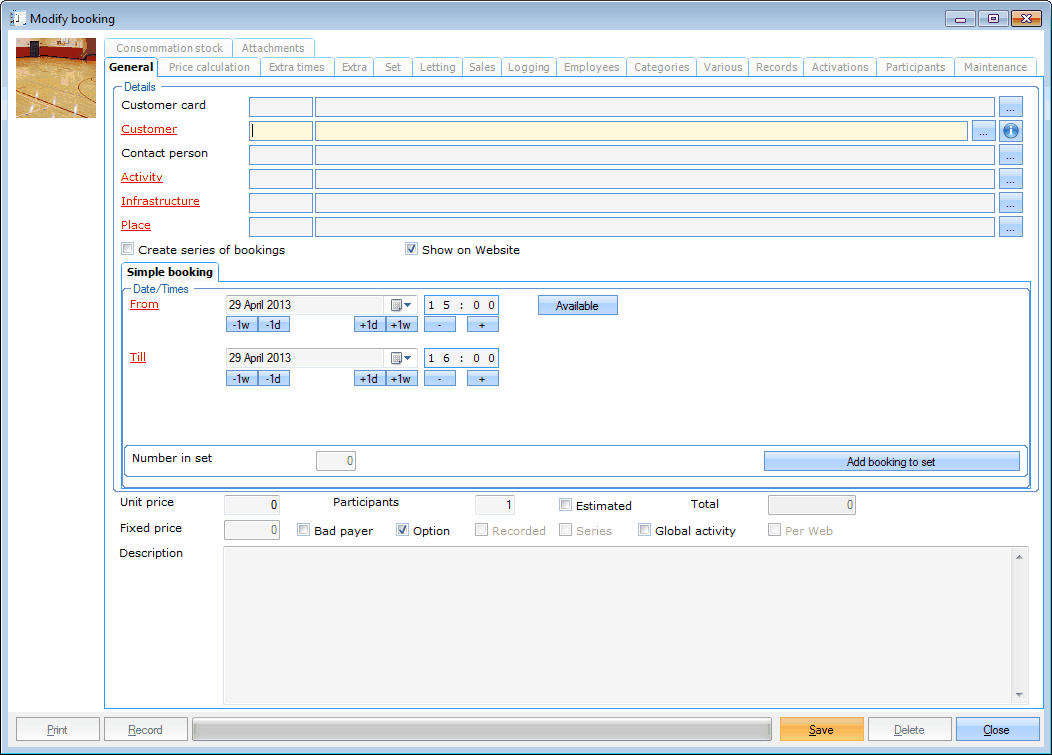This screenshot has height=755, width=1052.
Task: Click the Customer info icon
Action: point(1011,131)
